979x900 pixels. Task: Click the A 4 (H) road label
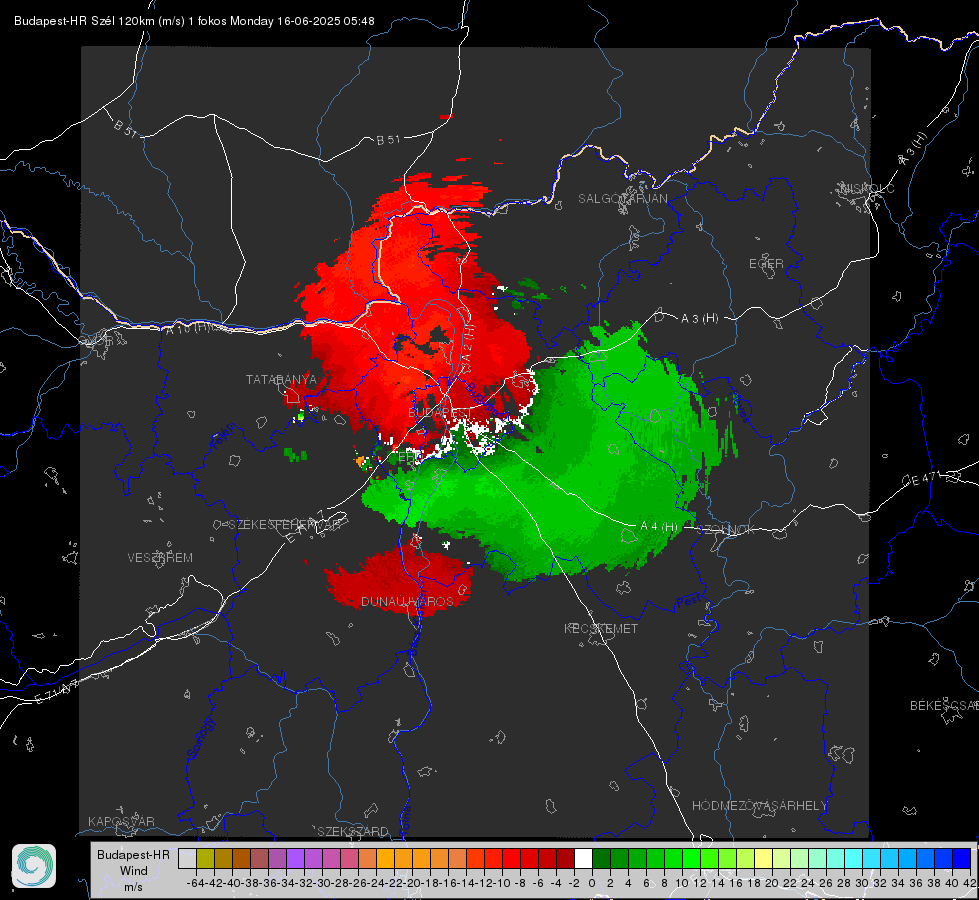click(x=659, y=527)
